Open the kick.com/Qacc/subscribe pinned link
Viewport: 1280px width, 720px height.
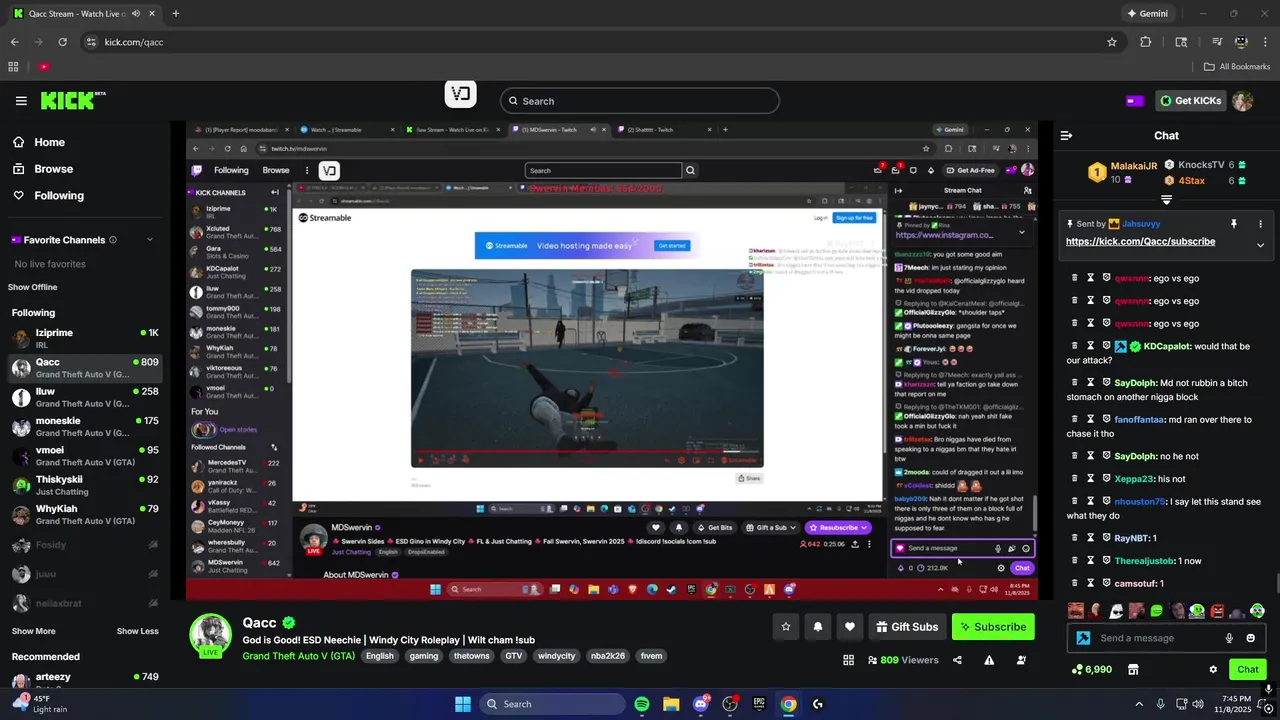pos(1140,241)
